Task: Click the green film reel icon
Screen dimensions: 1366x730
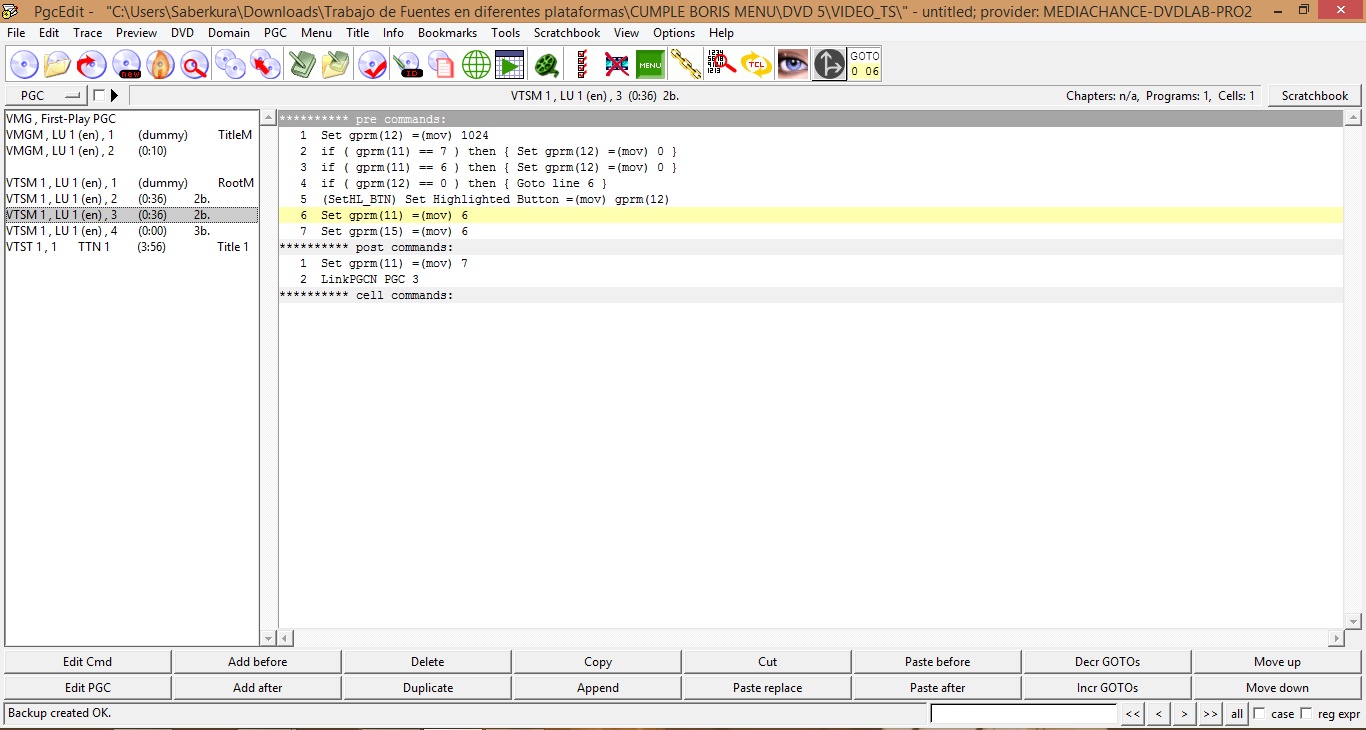Action: 546,65
